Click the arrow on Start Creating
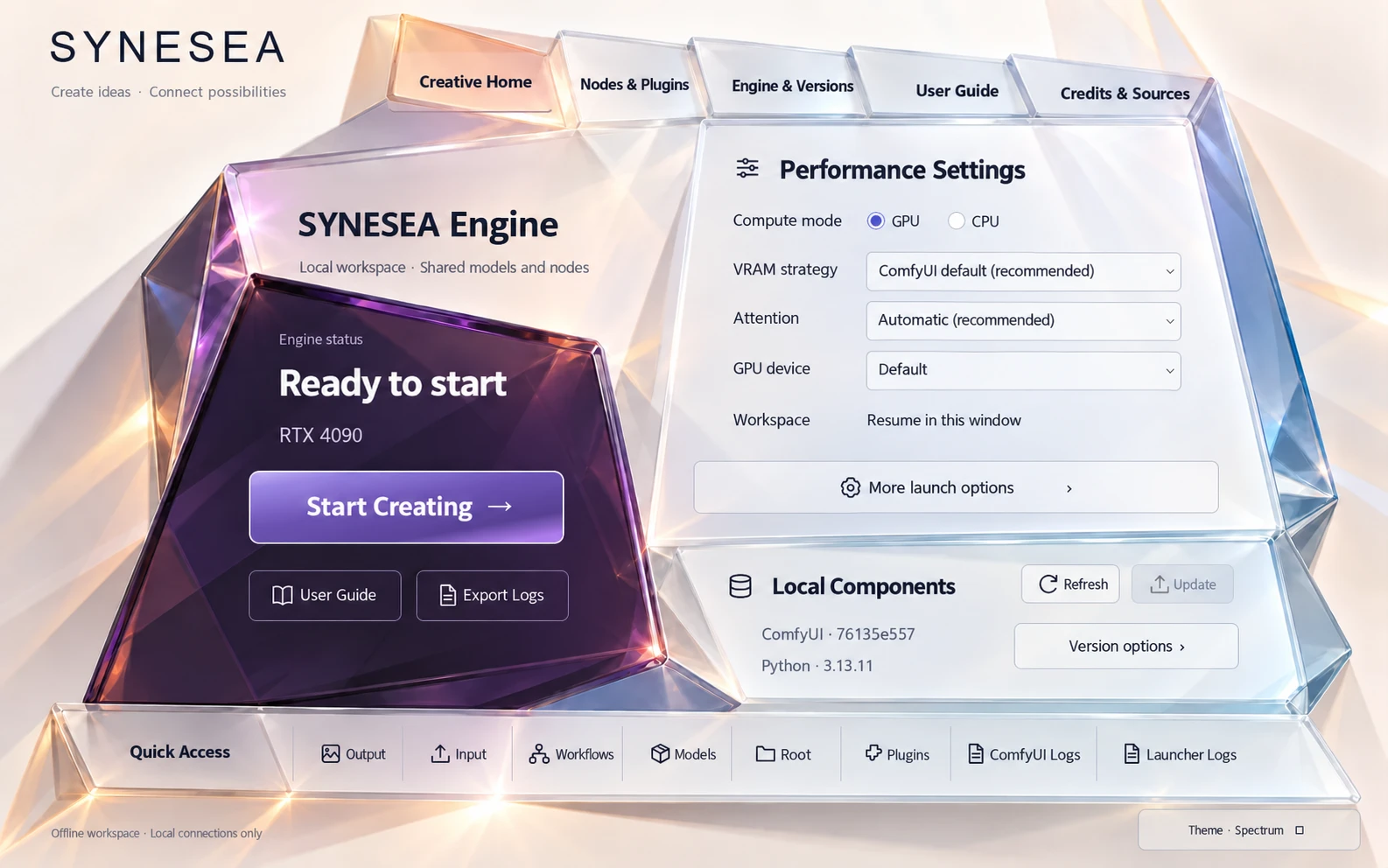Viewport: 1388px width, 868px height. tap(500, 507)
